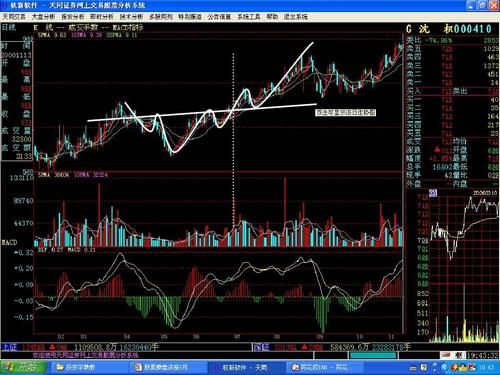Viewport: 500px width, 375px height.
Task: Click small blue icon atop intraday chart
Action: pyautogui.click(x=433, y=193)
